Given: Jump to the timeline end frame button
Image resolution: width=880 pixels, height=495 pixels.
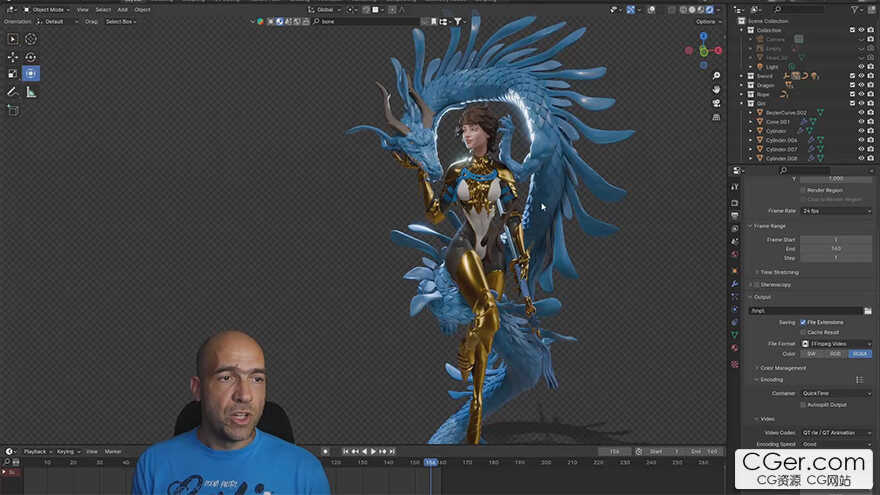Looking at the screenshot, I should (392, 452).
